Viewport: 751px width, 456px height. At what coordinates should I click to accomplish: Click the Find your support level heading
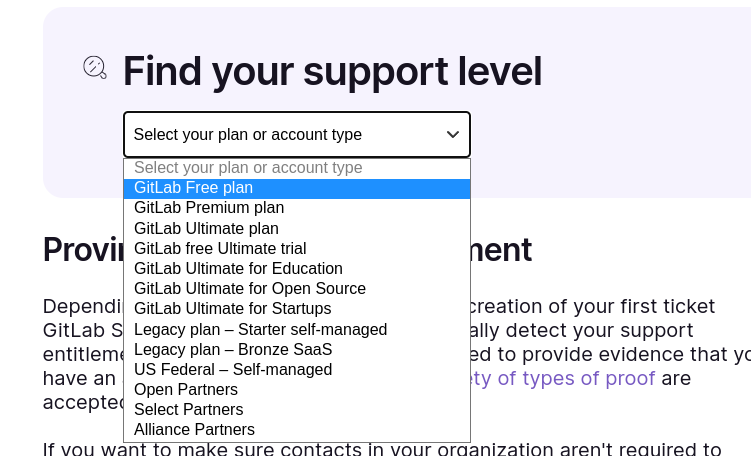[332, 71]
